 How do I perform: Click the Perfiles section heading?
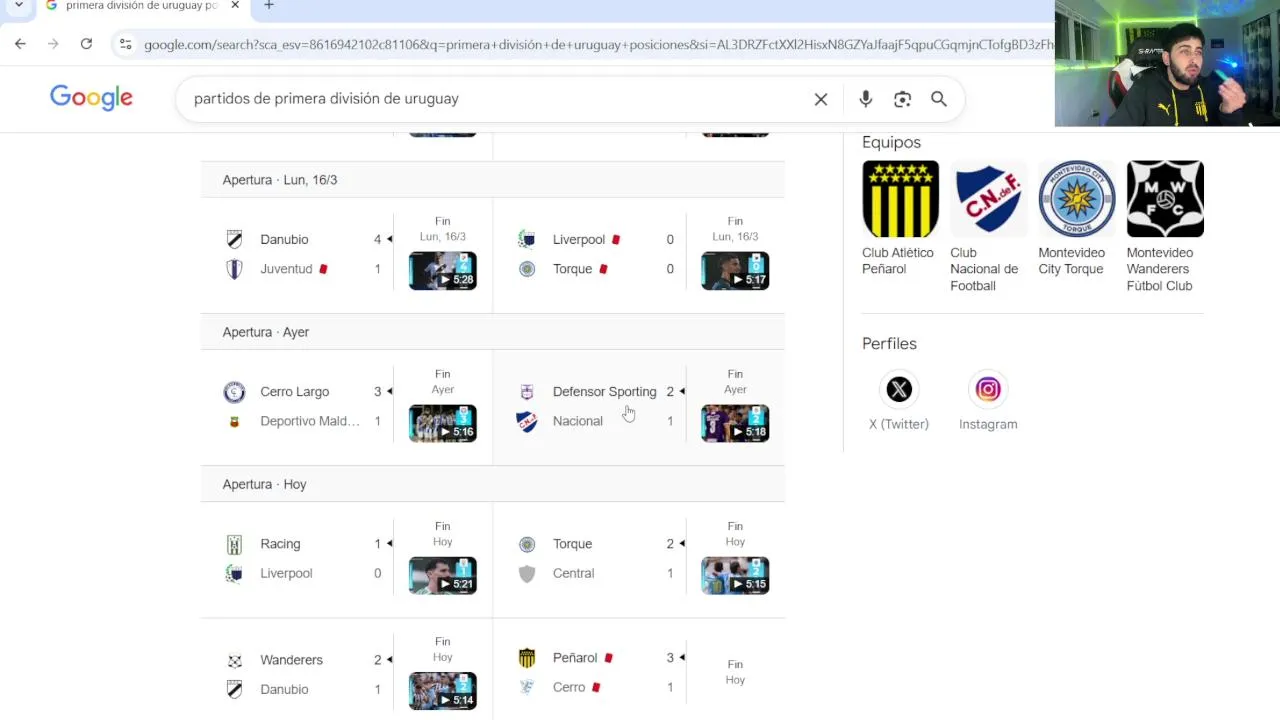889,343
